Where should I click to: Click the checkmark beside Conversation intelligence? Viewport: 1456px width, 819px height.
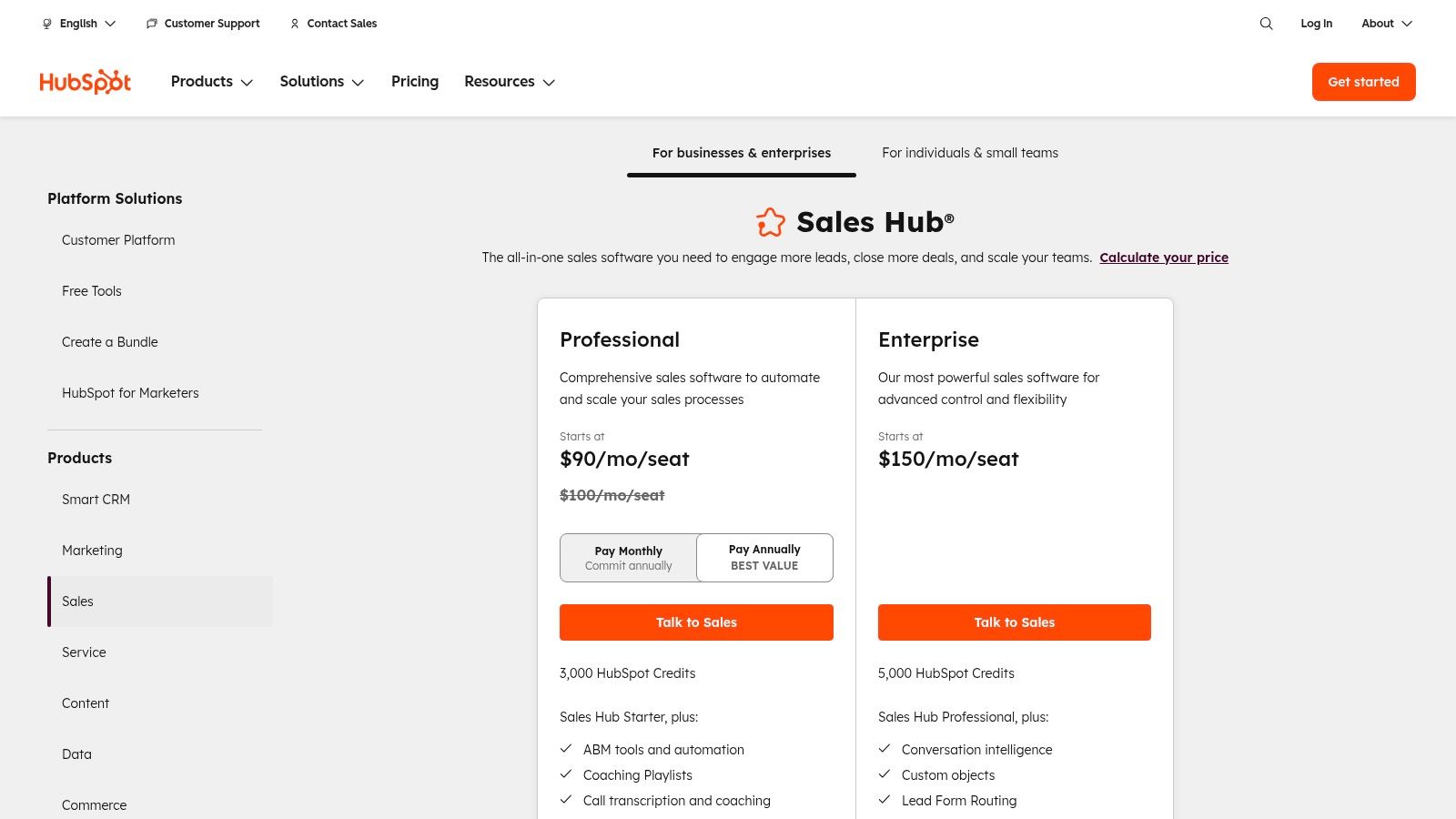tap(885, 749)
